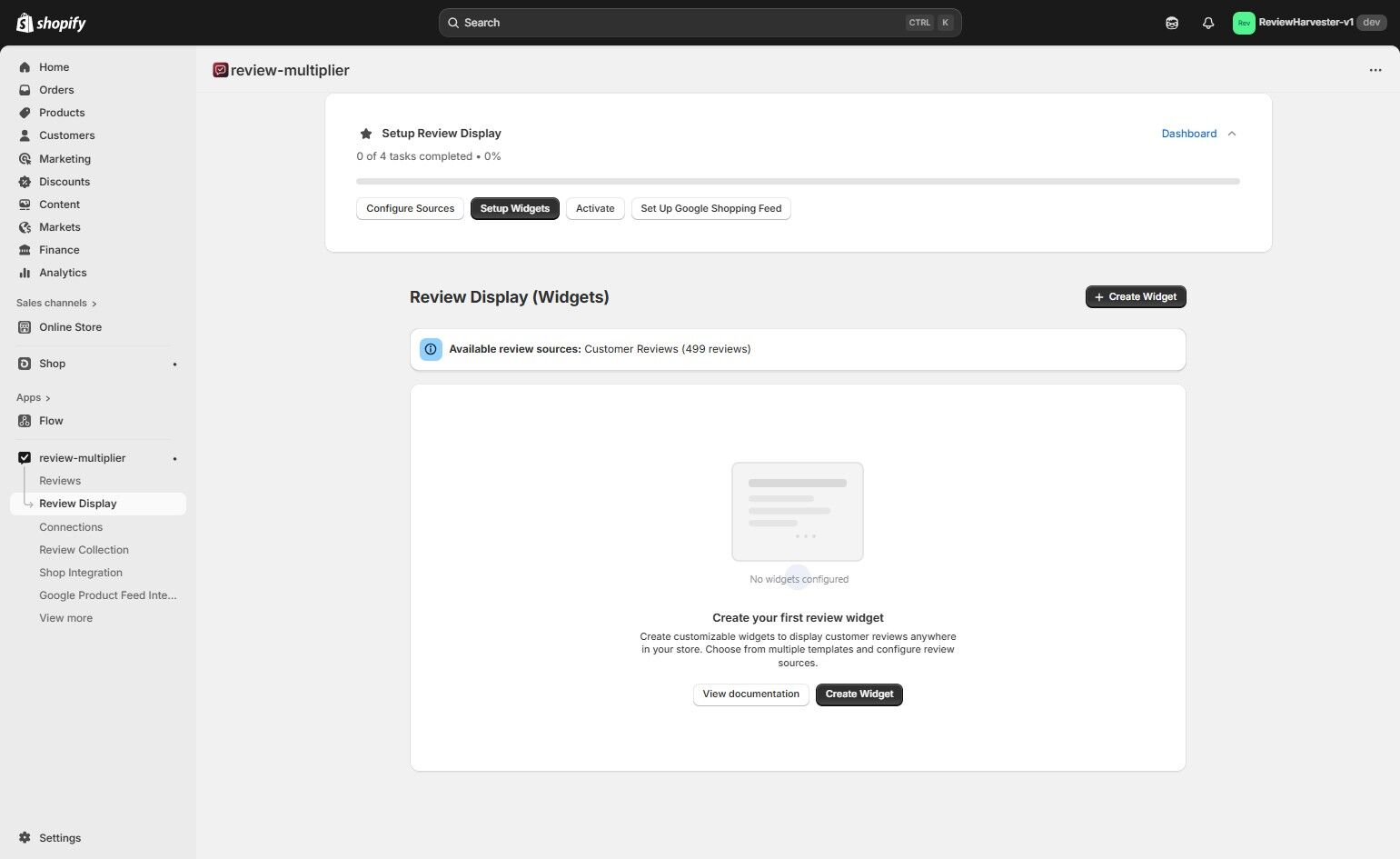The image size is (1400, 859).
Task: Click the ReviewHarvester-v1 store avatar
Action: (x=1243, y=22)
